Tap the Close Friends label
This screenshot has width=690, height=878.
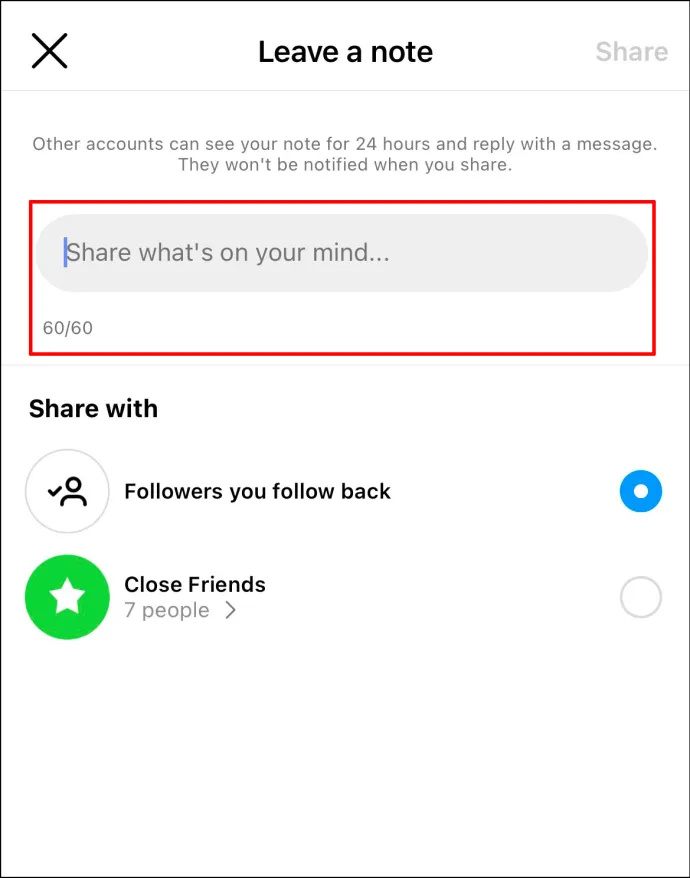pos(195,585)
